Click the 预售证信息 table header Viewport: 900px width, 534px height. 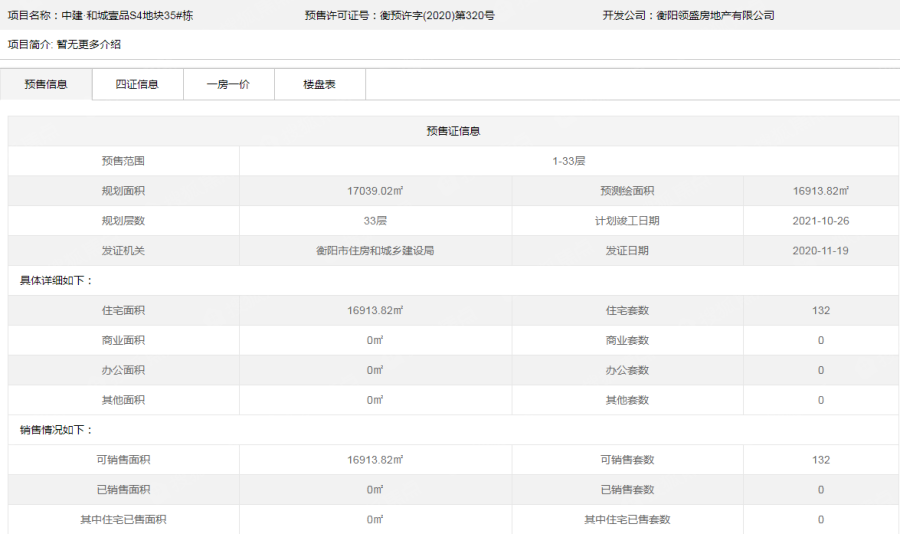(453, 131)
